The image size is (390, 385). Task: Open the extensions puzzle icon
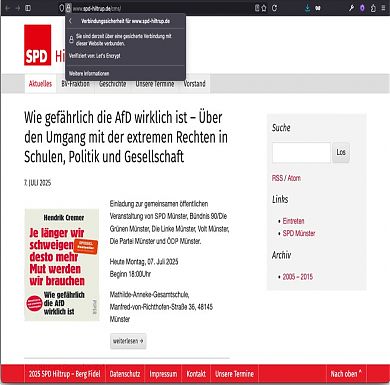coord(373,8)
